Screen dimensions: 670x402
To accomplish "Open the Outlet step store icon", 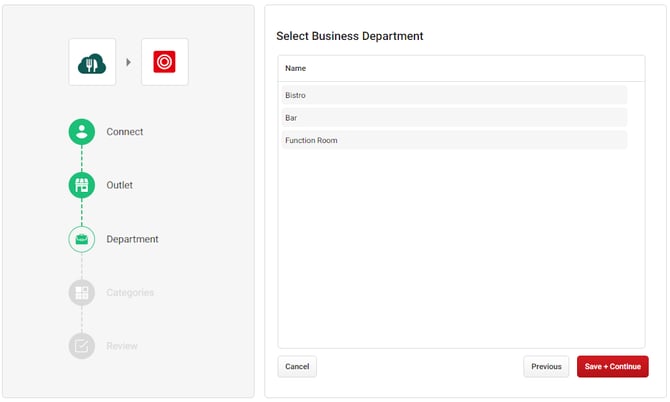I will tap(82, 185).
